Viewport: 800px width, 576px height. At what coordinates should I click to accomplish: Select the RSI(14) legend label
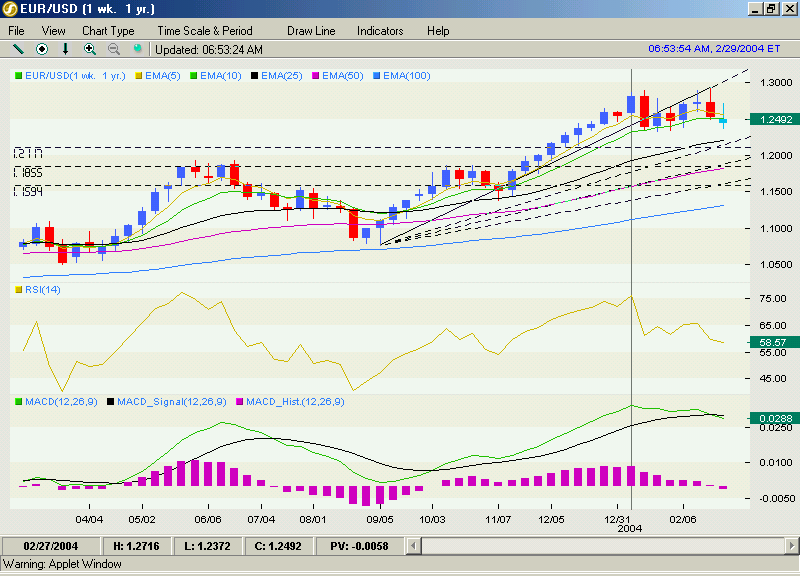[x=43, y=290]
